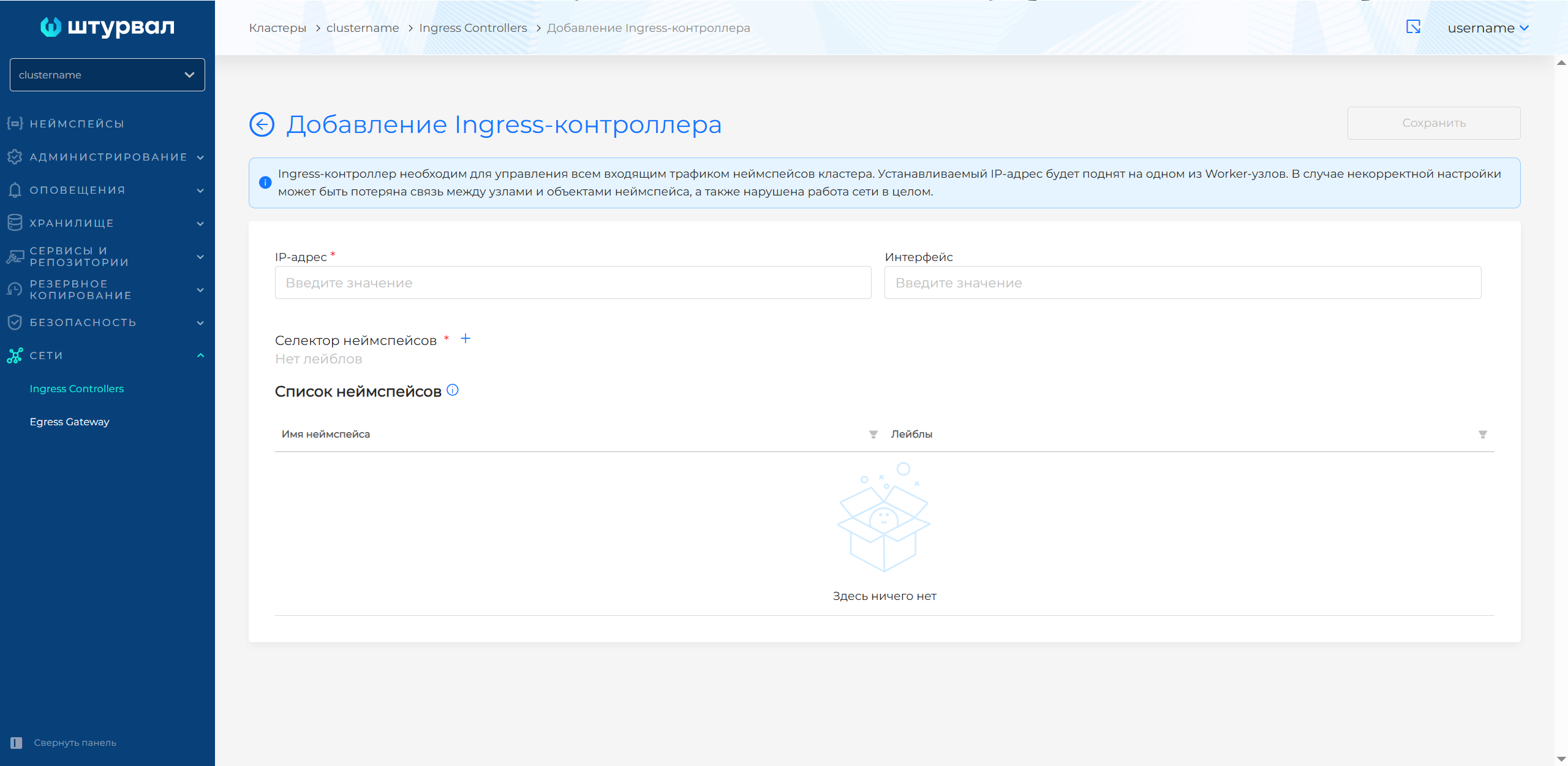Open Ingress Controllers sidebar item
1568x766 pixels.
77,389
